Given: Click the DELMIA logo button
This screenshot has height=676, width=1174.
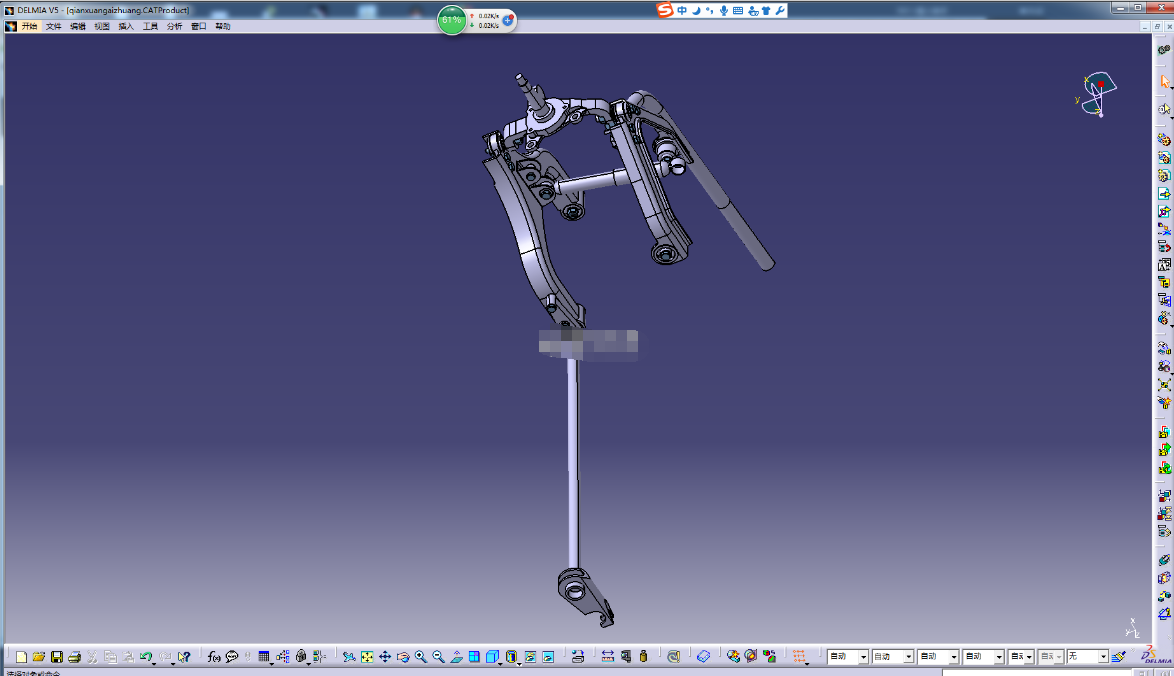Looking at the screenshot, I should [x=1158, y=656].
